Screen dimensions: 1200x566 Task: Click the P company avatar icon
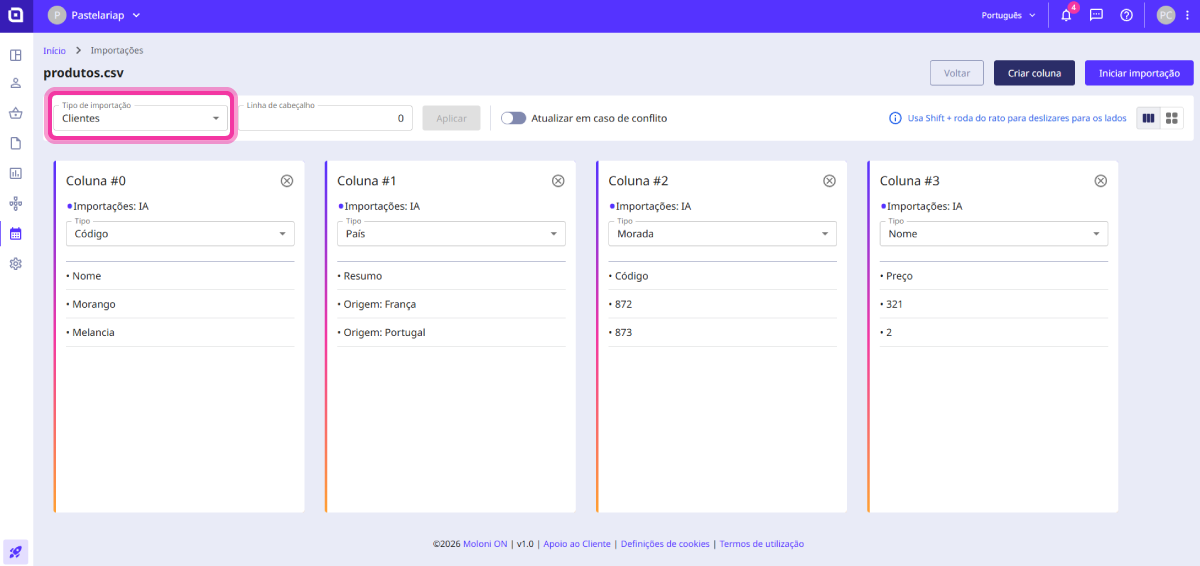pyautogui.click(x=56, y=15)
